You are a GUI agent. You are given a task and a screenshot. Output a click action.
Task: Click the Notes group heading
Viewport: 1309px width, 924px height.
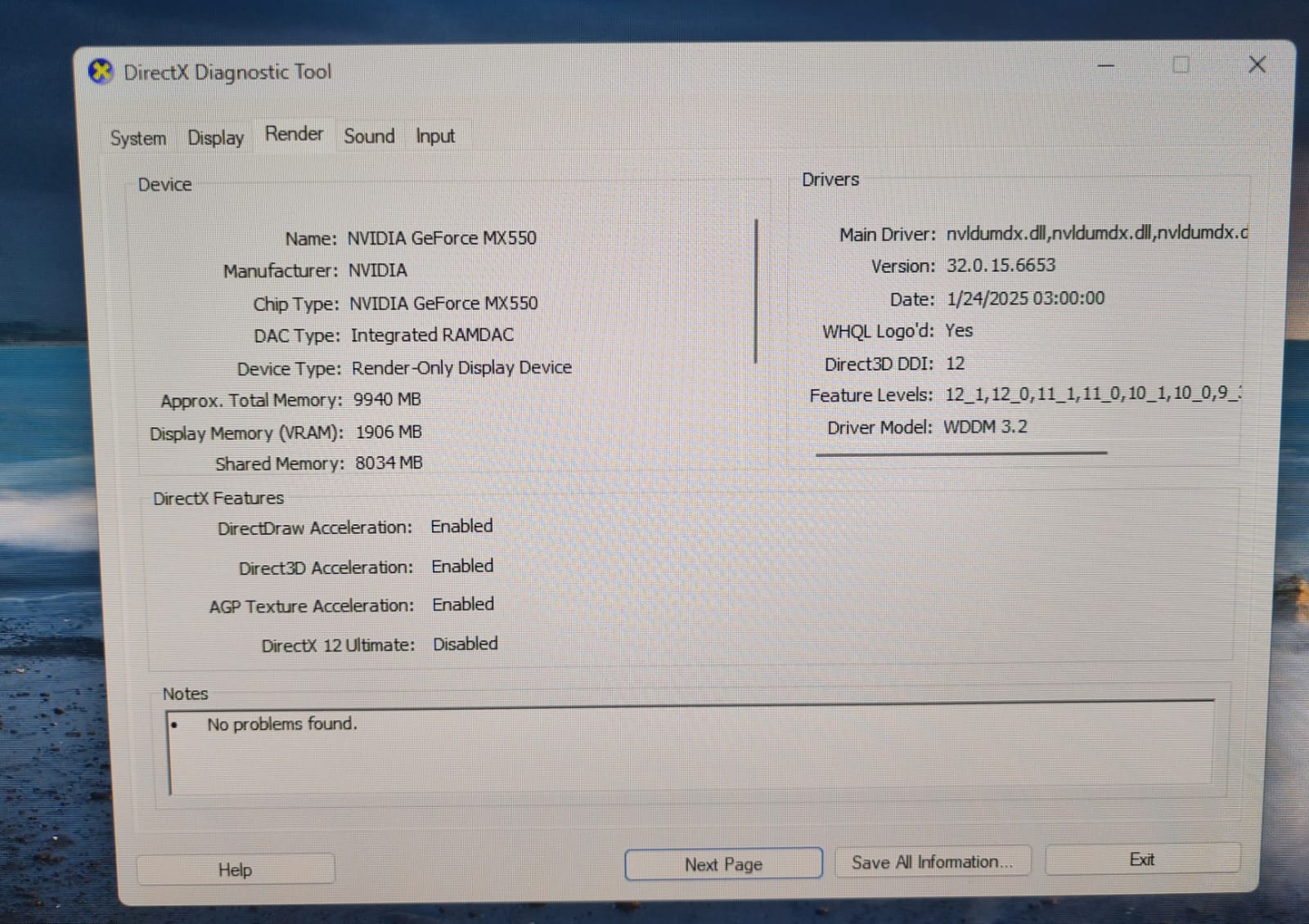point(185,693)
